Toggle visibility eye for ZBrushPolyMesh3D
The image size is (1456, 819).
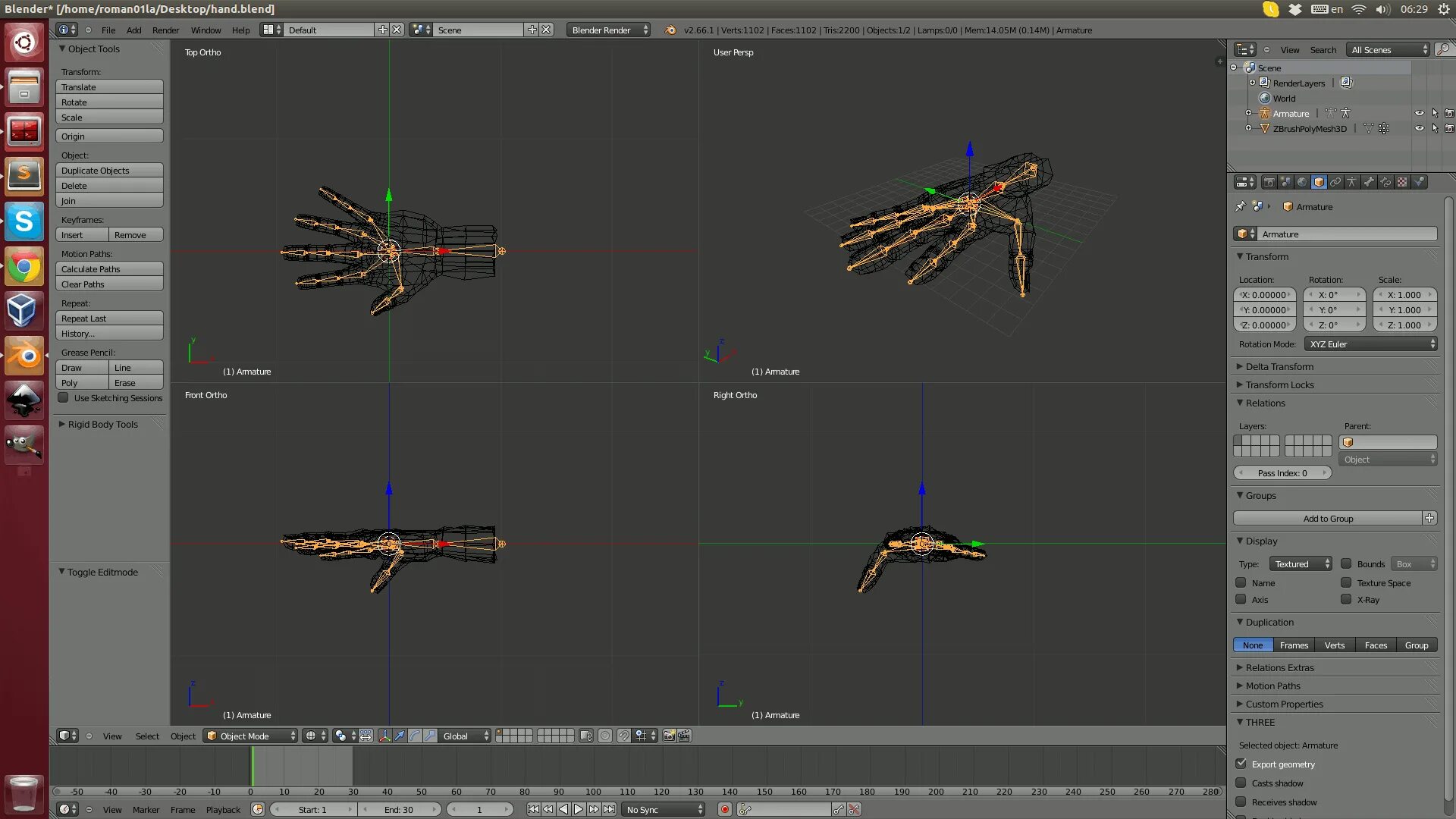[1419, 129]
